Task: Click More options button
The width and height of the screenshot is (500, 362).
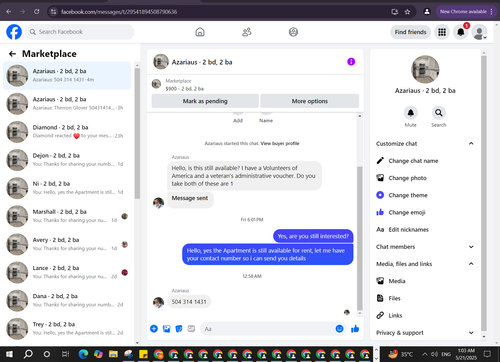Action: 310,101
